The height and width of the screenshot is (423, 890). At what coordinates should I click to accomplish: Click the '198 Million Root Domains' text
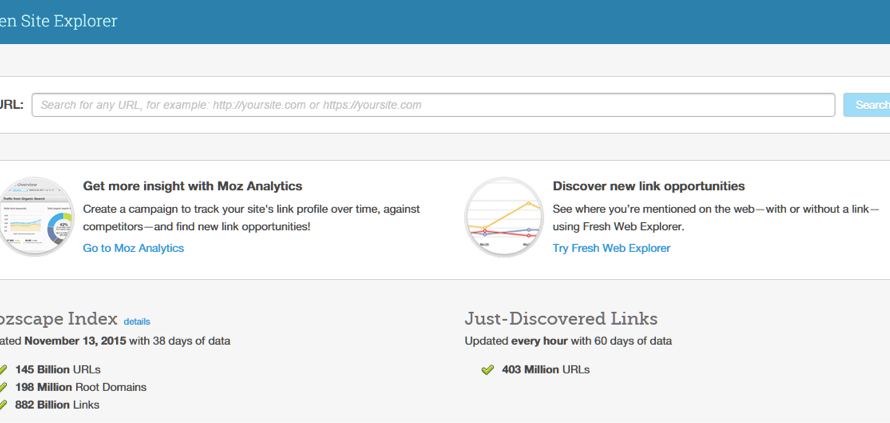81,387
